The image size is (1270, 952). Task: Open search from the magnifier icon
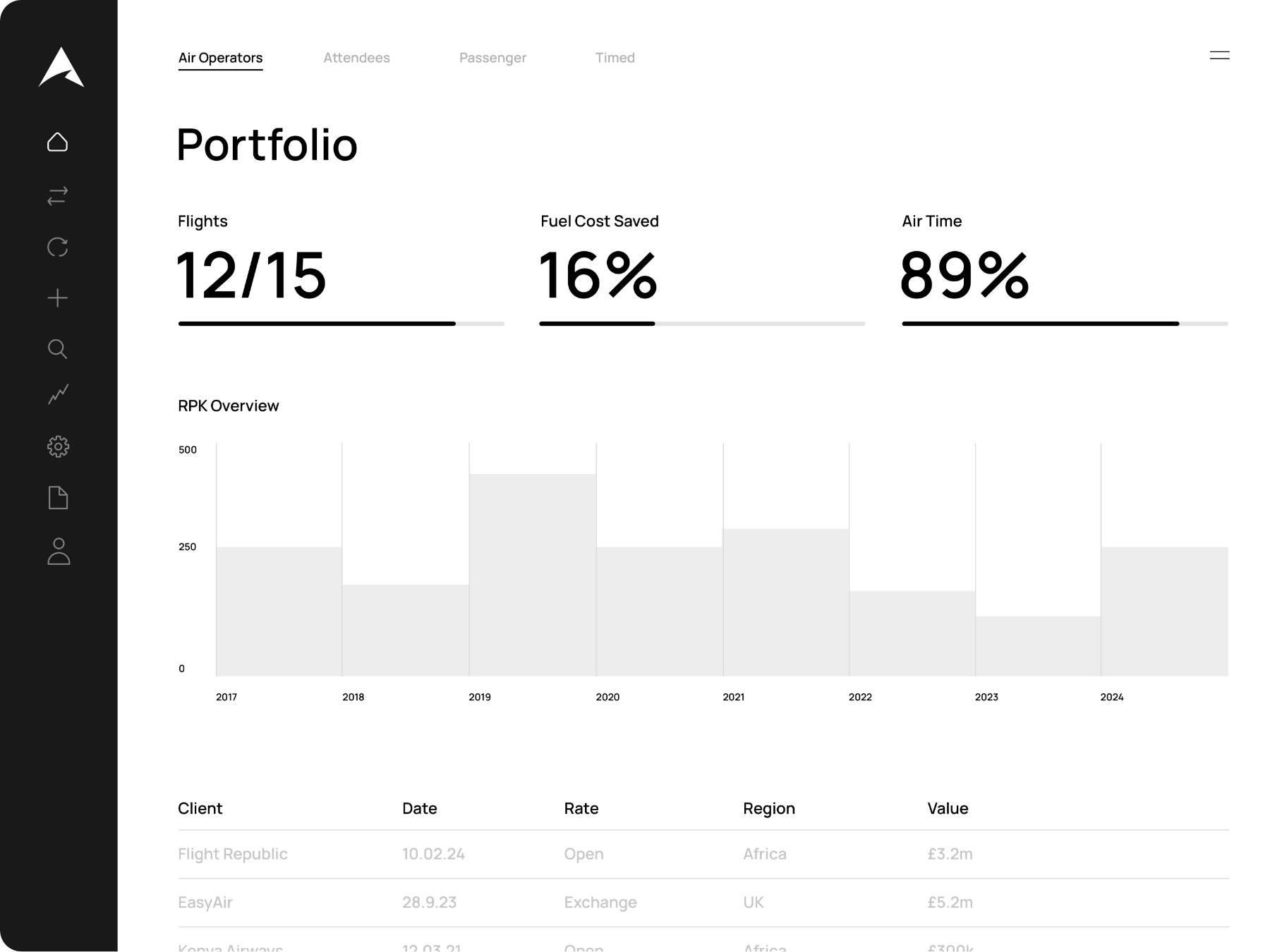point(58,349)
